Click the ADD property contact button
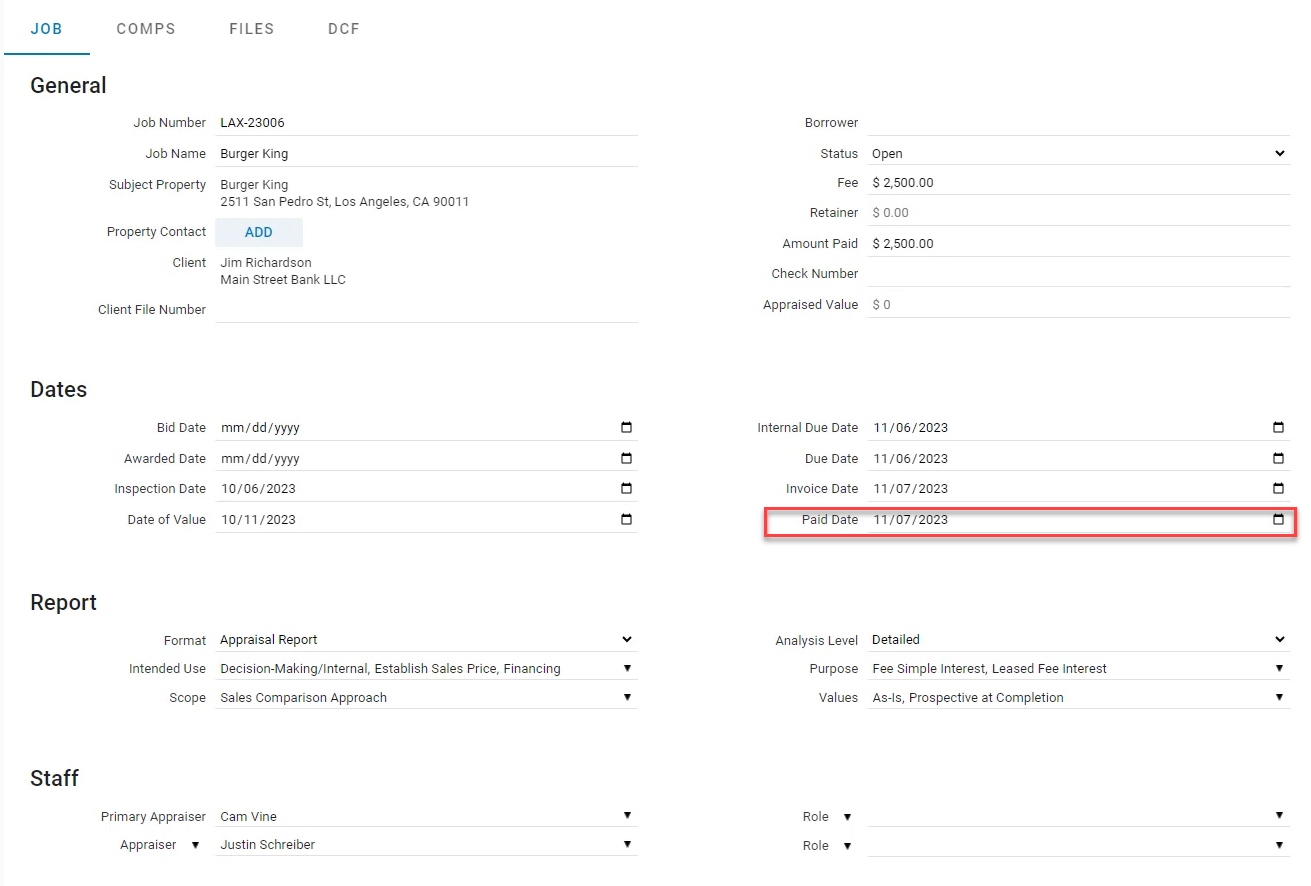This screenshot has width=1311, height=886. click(259, 232)
